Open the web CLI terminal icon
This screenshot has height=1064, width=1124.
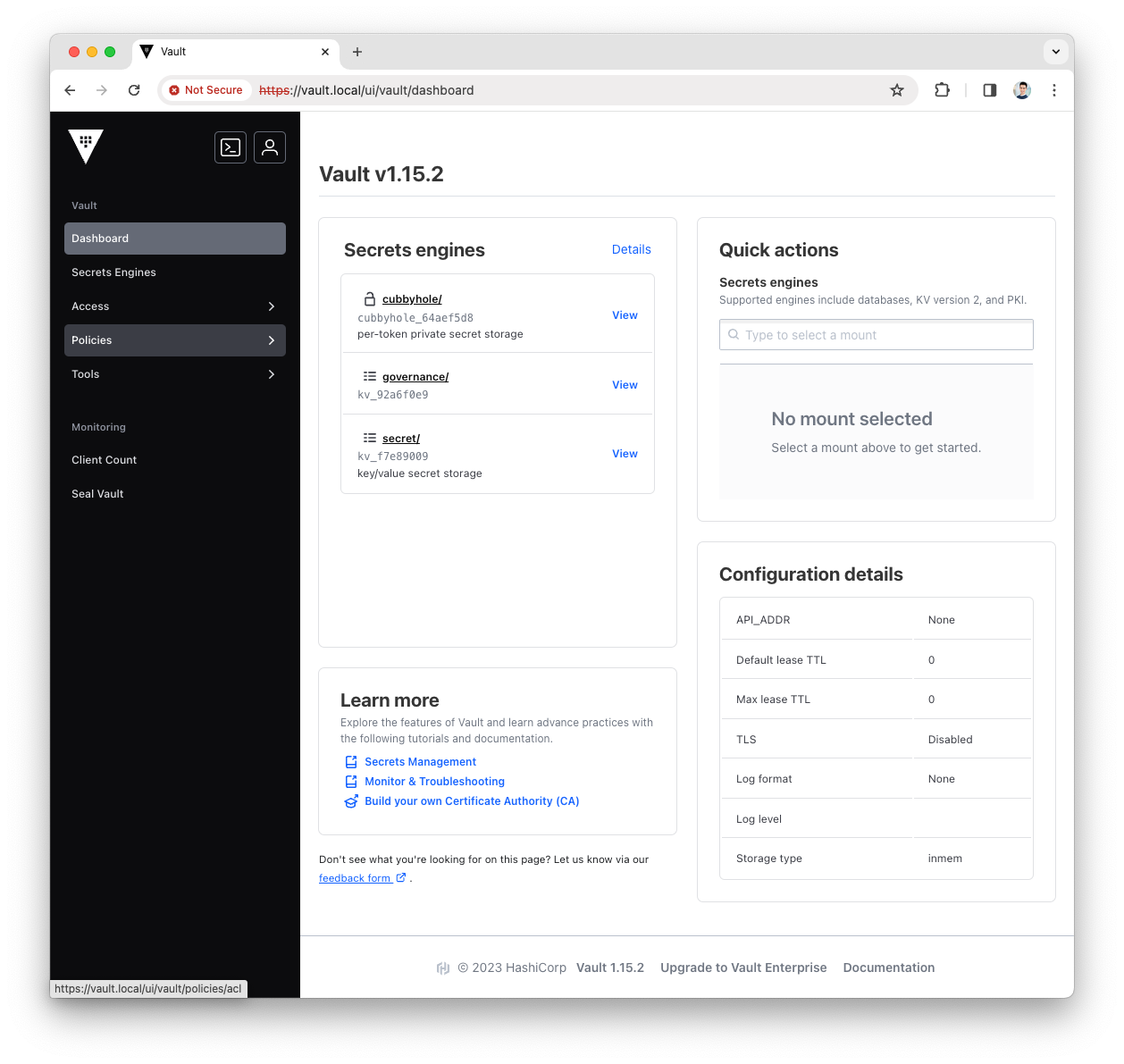pos(230,147)
